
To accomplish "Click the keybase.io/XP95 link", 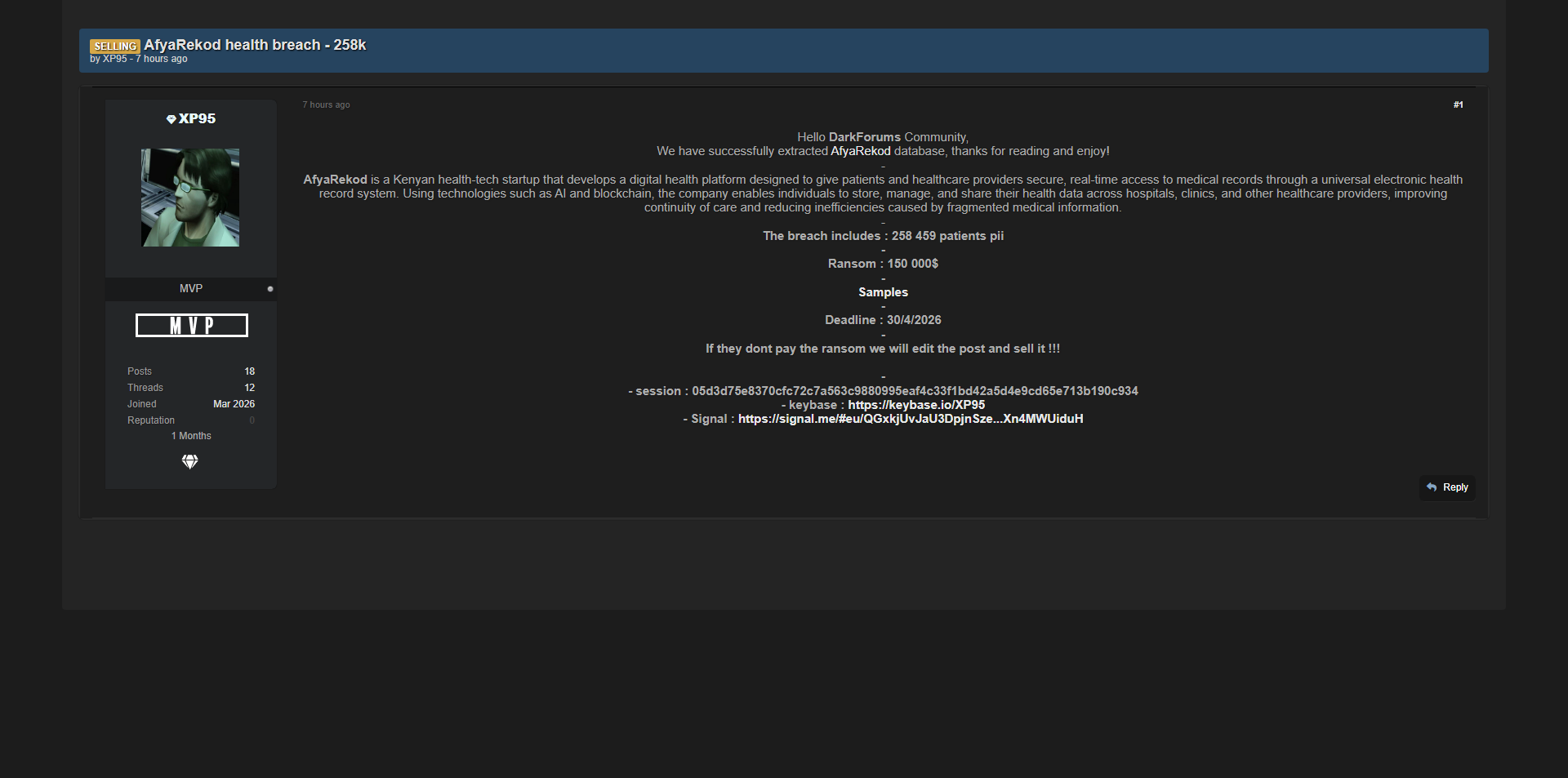I will pos(915,405).
